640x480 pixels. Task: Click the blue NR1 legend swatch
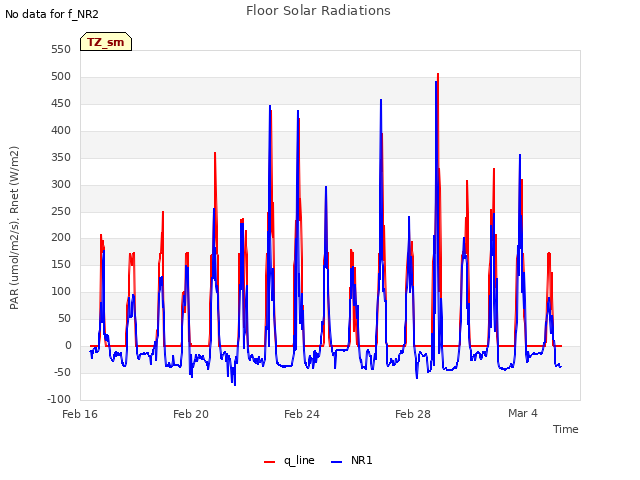[x=336, y=462]
